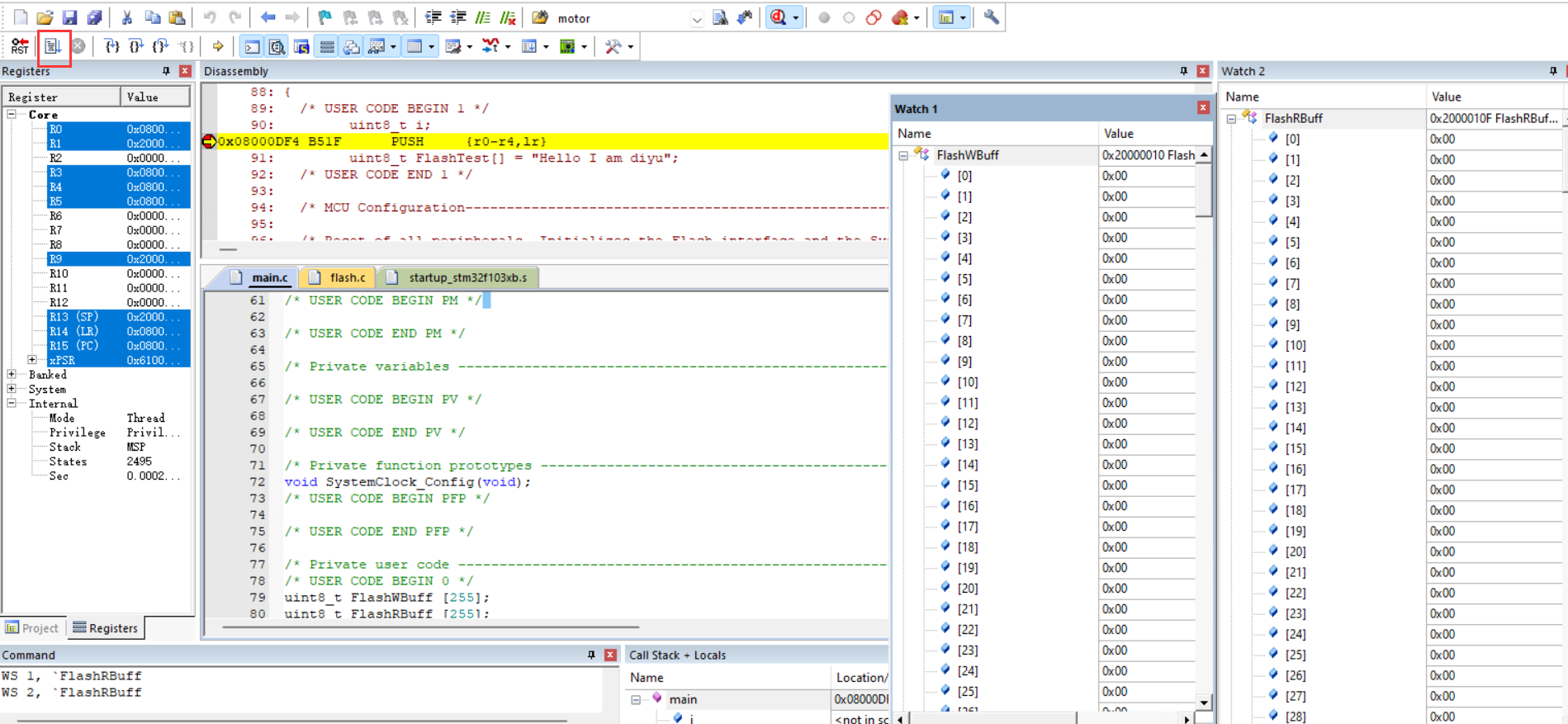Click Disable All Breakpoints icon
1568x724 pixels.
click(874, 17)
